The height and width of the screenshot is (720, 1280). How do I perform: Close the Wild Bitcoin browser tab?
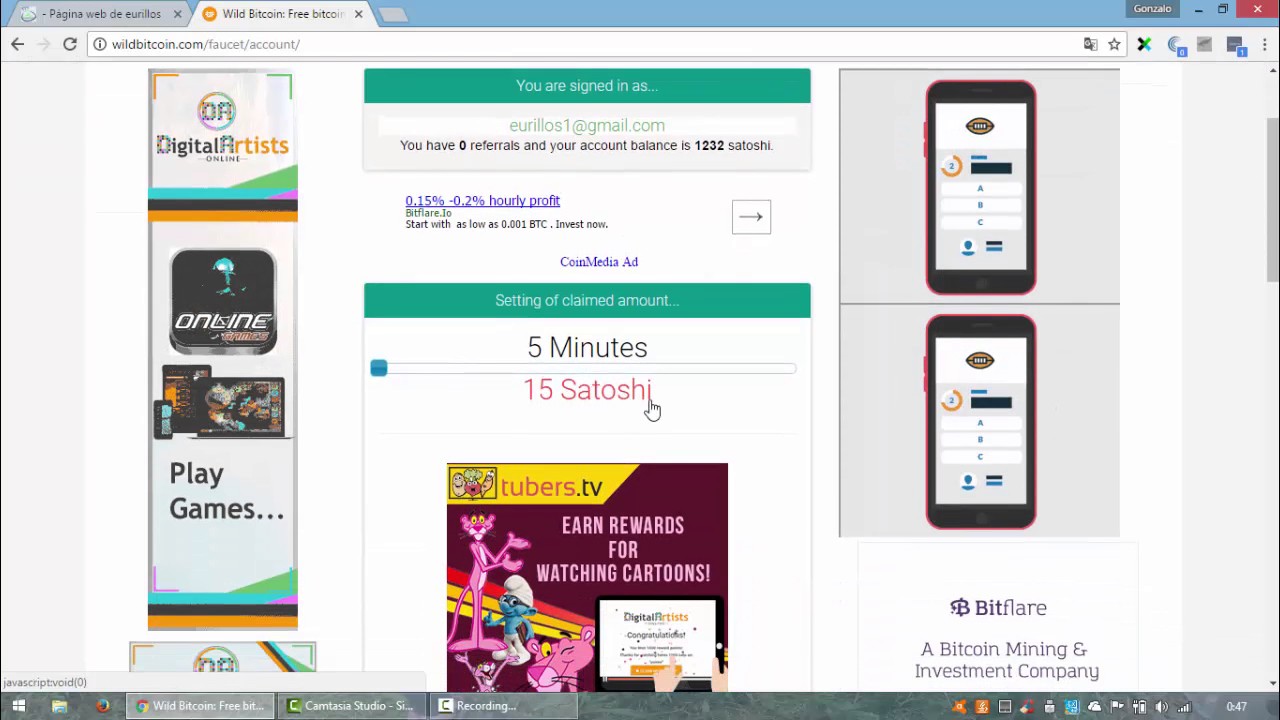(x=358, y=14)
